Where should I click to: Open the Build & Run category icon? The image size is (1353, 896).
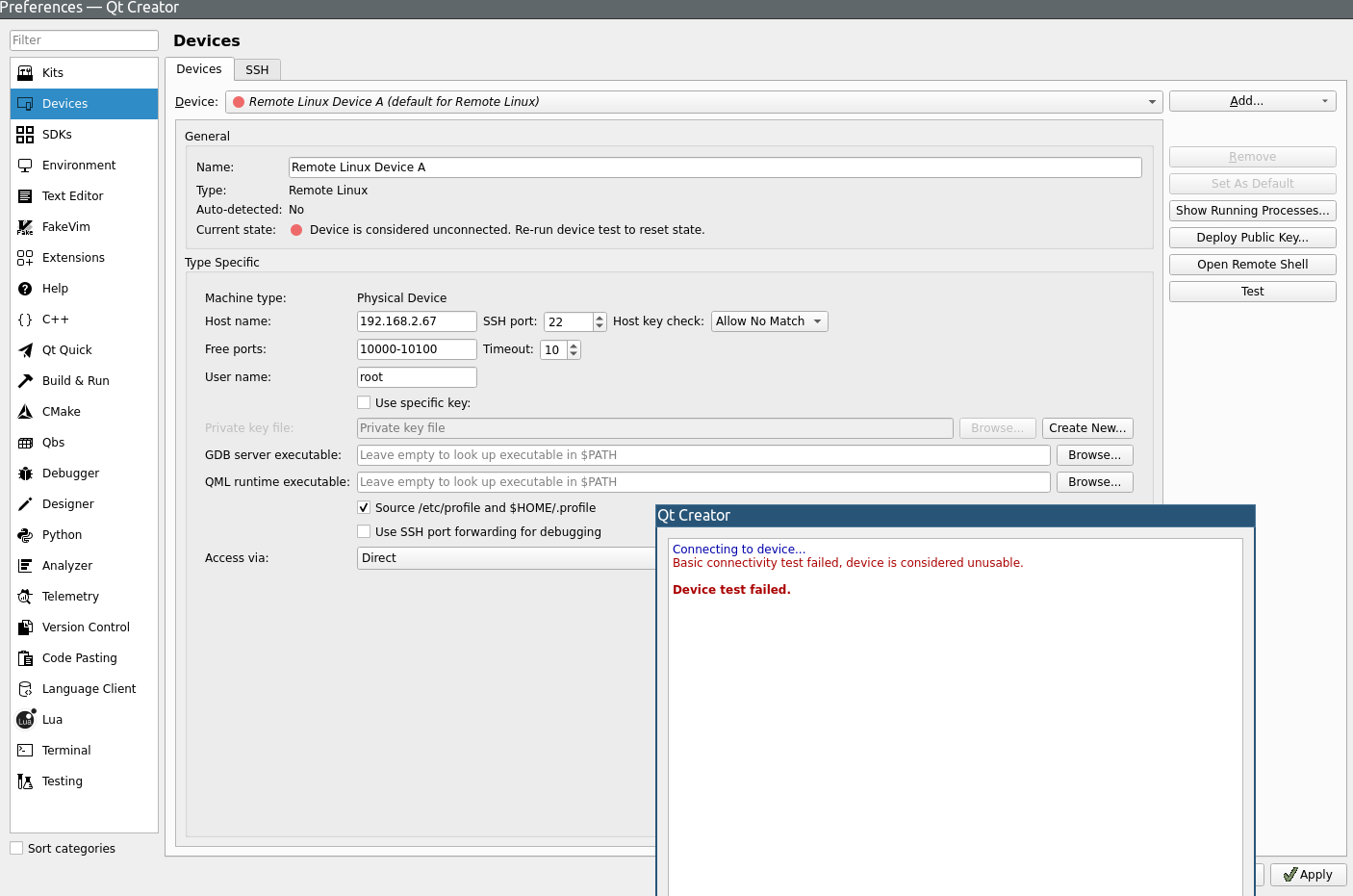(x=25, y=381)
